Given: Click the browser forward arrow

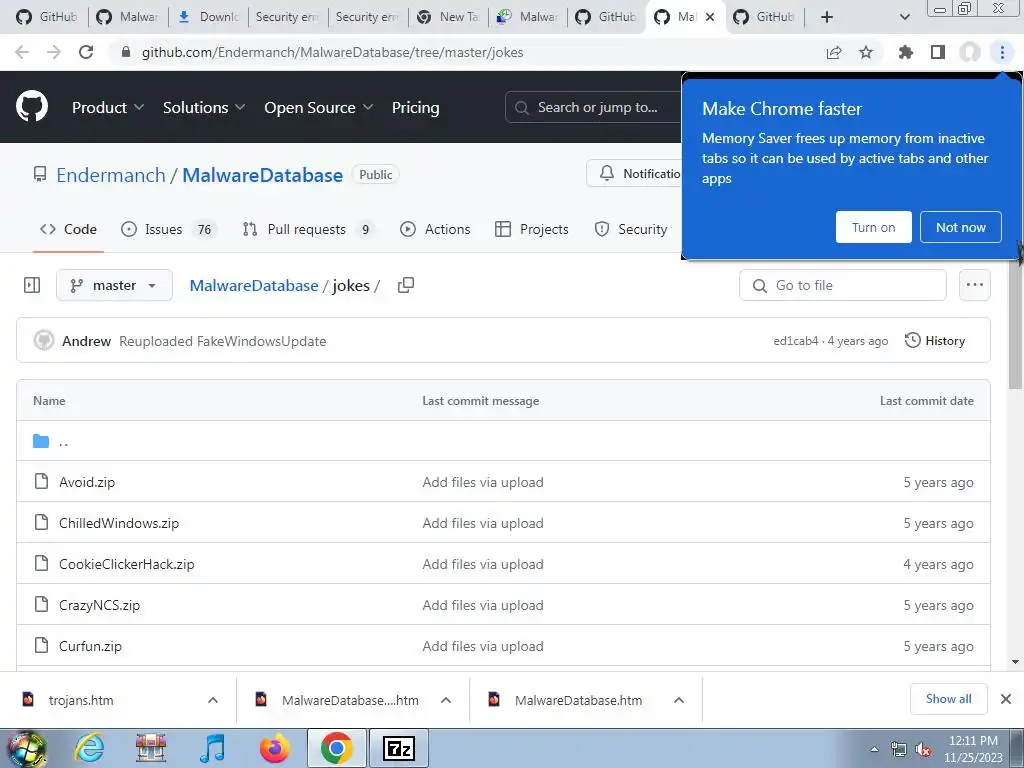Looking at the screenshot, I should pyautogui.click(x=54, y=52).
